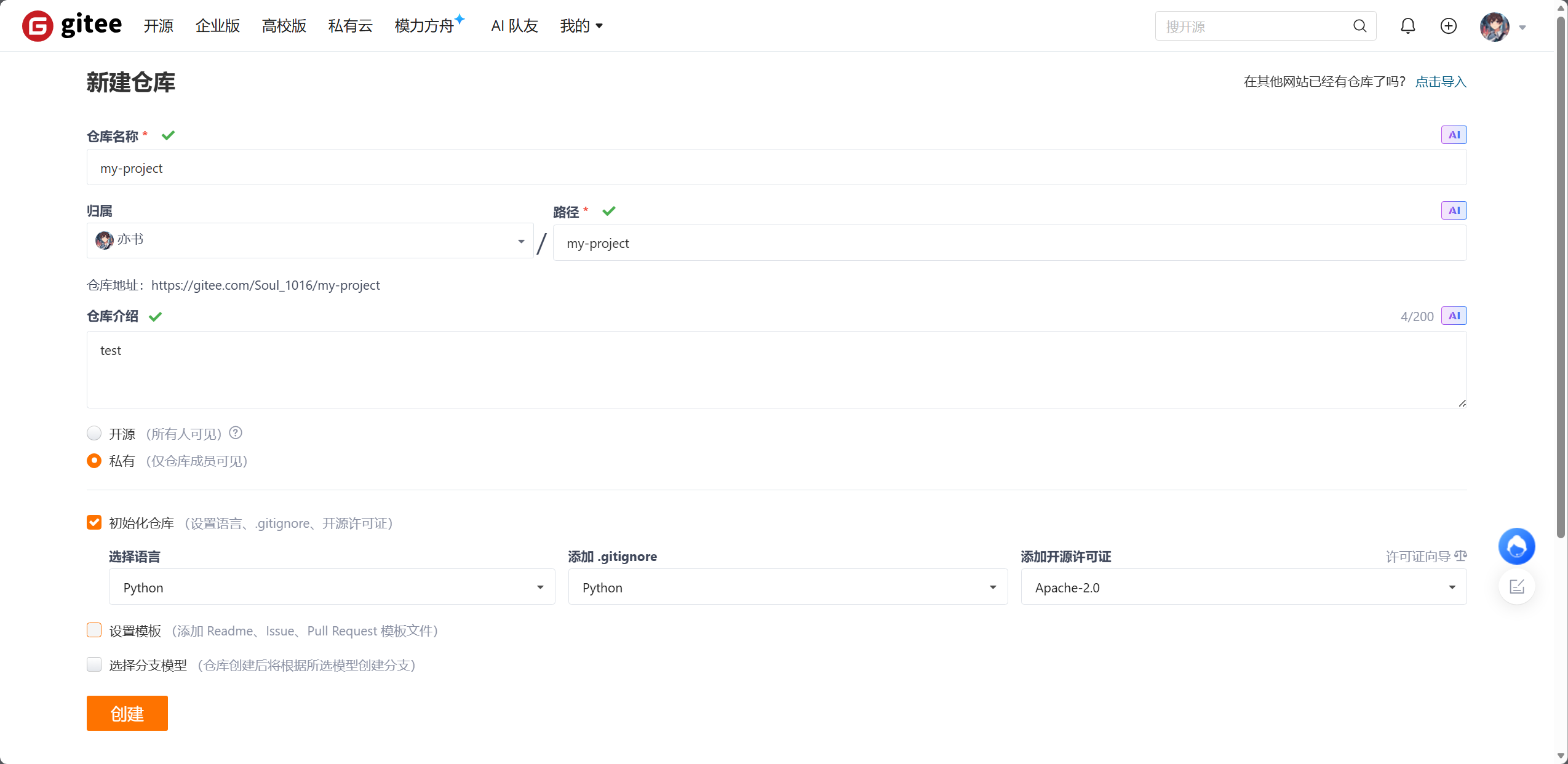The height and width of the screenshot is (764, 1568).
Task: Open the 选择语言 Python dropdown
Action: (331, 587)
